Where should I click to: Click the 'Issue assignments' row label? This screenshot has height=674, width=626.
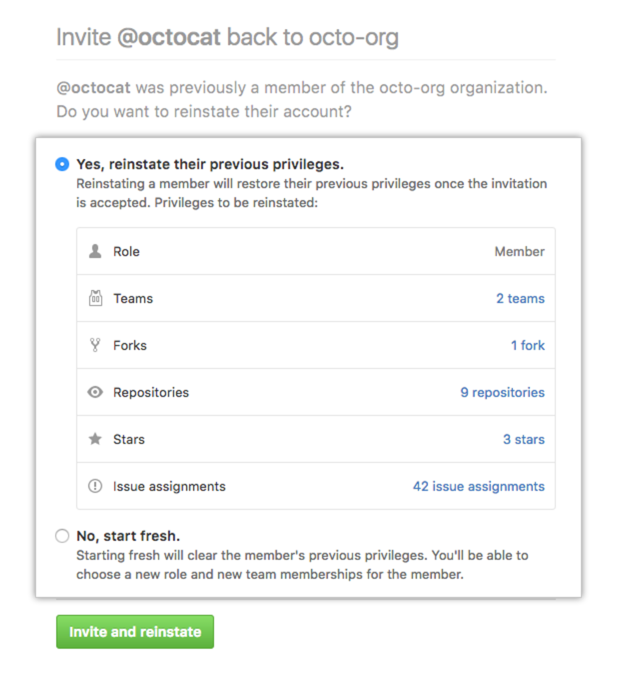click(169, 486)
